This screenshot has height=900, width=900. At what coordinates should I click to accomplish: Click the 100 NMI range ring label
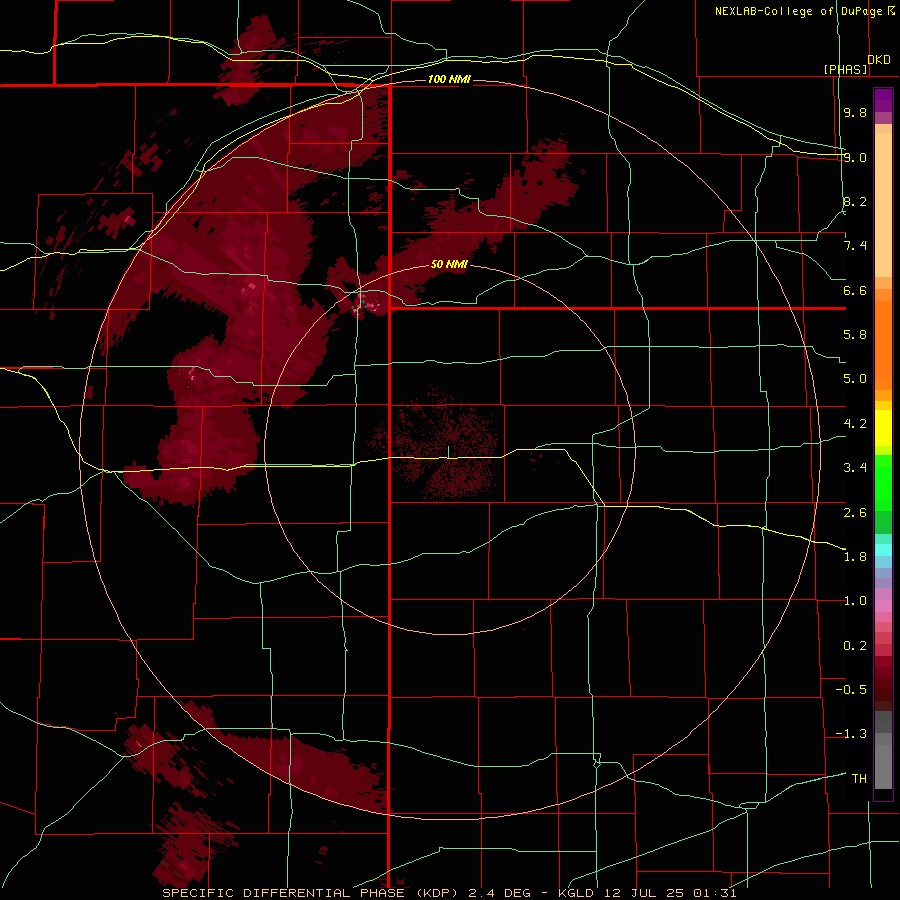coord(449,79)
